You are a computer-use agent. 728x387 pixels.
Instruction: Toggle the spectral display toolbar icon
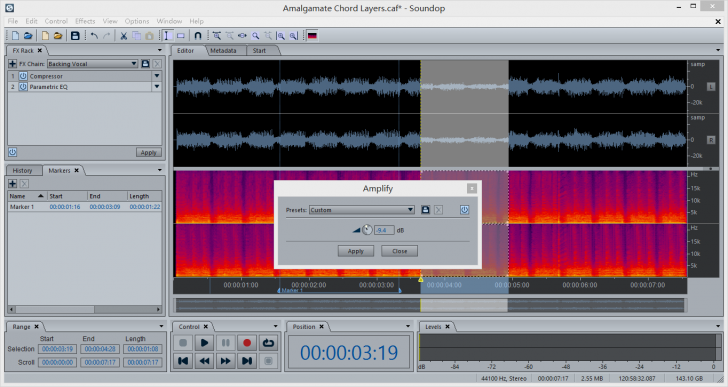tap(312, 36)
